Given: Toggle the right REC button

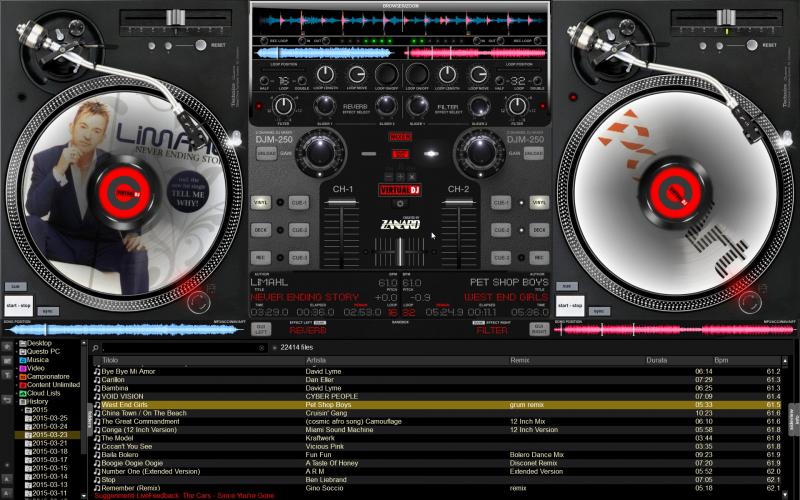Looking at the screenshot, I should [539, 258].
